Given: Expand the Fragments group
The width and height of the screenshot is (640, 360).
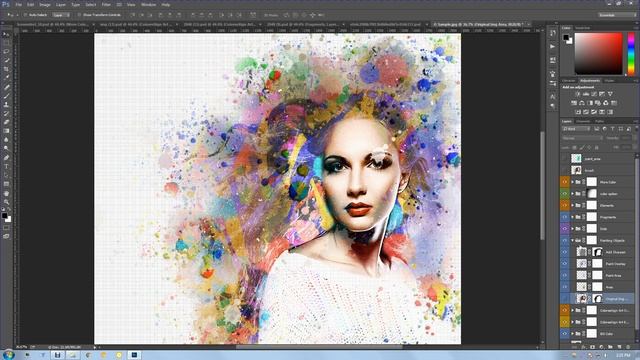Looking at the screenshot, I should pos(572,217).
